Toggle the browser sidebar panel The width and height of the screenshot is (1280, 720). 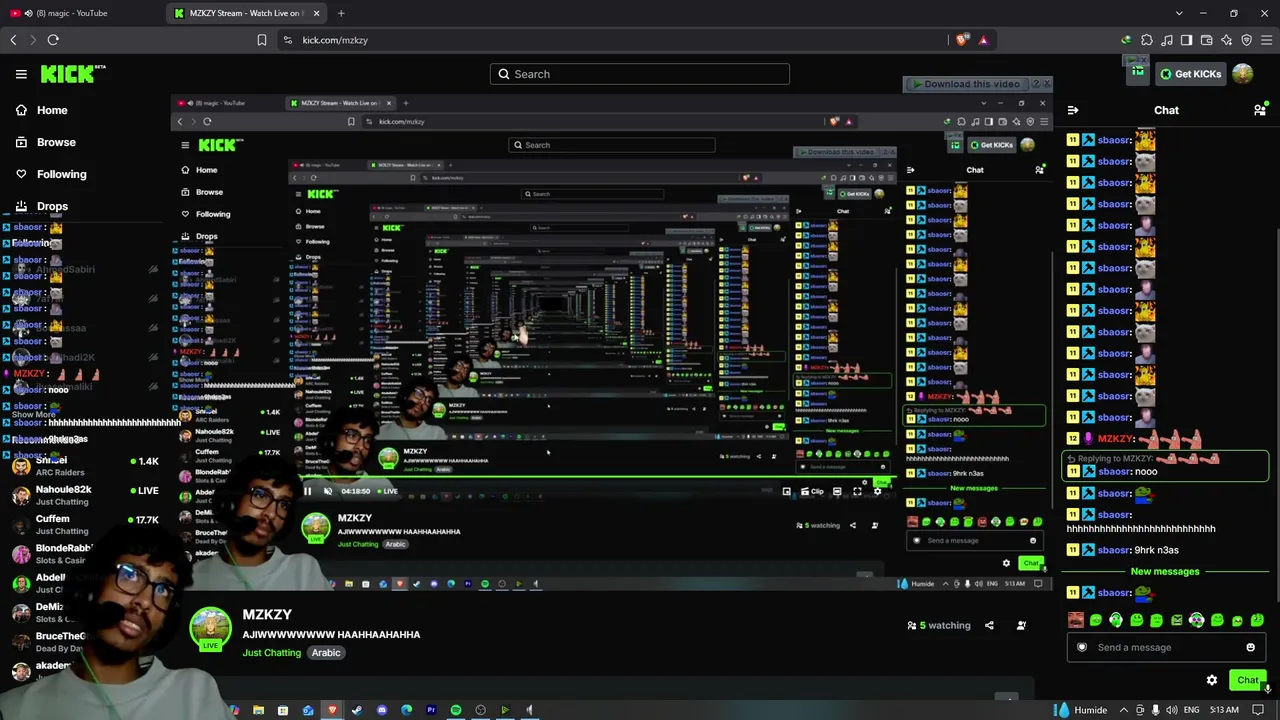point(1186,40)
